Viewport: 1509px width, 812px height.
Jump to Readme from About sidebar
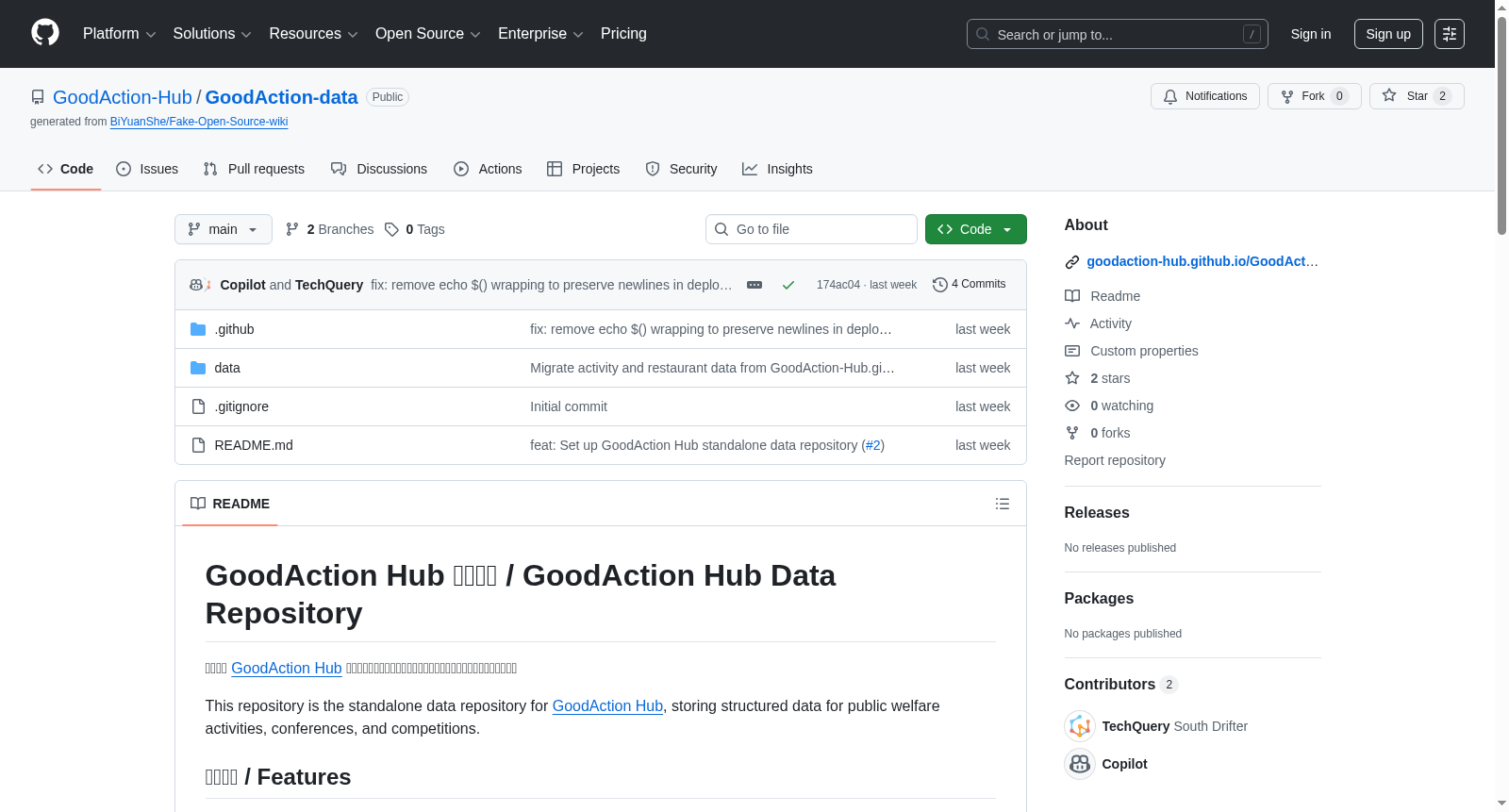pos(1103,296)
